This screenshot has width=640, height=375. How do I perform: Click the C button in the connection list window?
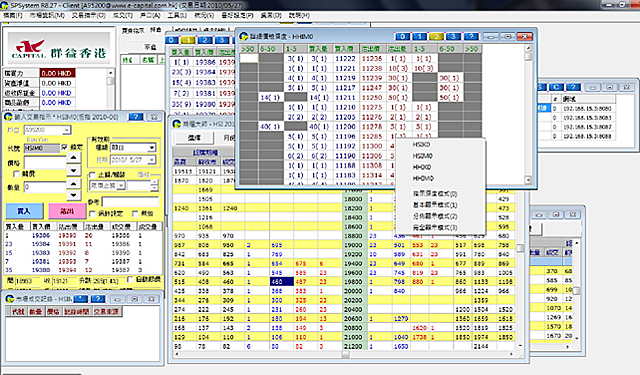pos(556,87)
